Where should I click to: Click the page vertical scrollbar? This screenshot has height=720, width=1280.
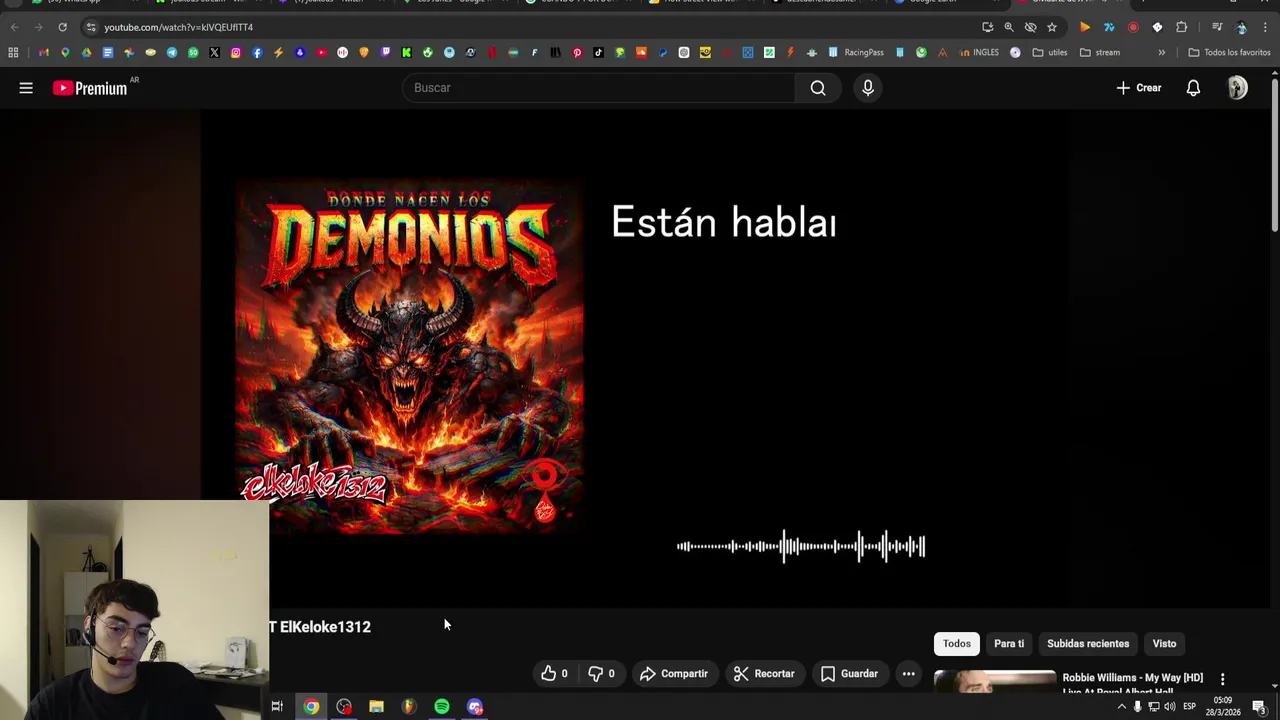1274,155
